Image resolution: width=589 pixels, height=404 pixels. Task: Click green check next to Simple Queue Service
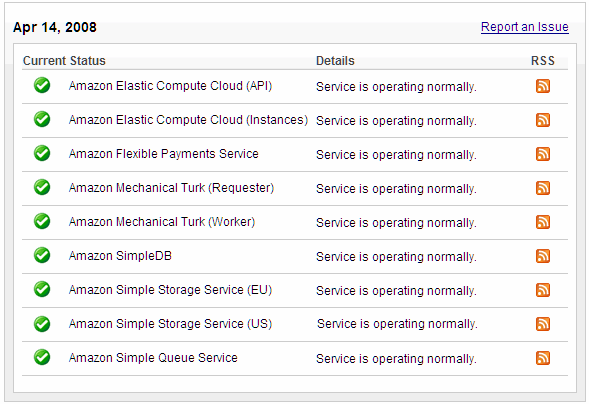click(x=42, y=357)
